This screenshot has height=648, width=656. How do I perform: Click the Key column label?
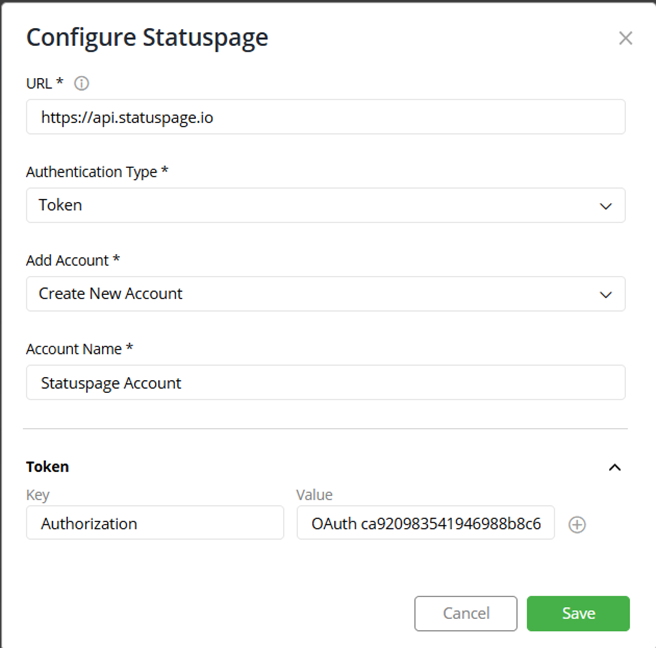[x=38, y=495]
